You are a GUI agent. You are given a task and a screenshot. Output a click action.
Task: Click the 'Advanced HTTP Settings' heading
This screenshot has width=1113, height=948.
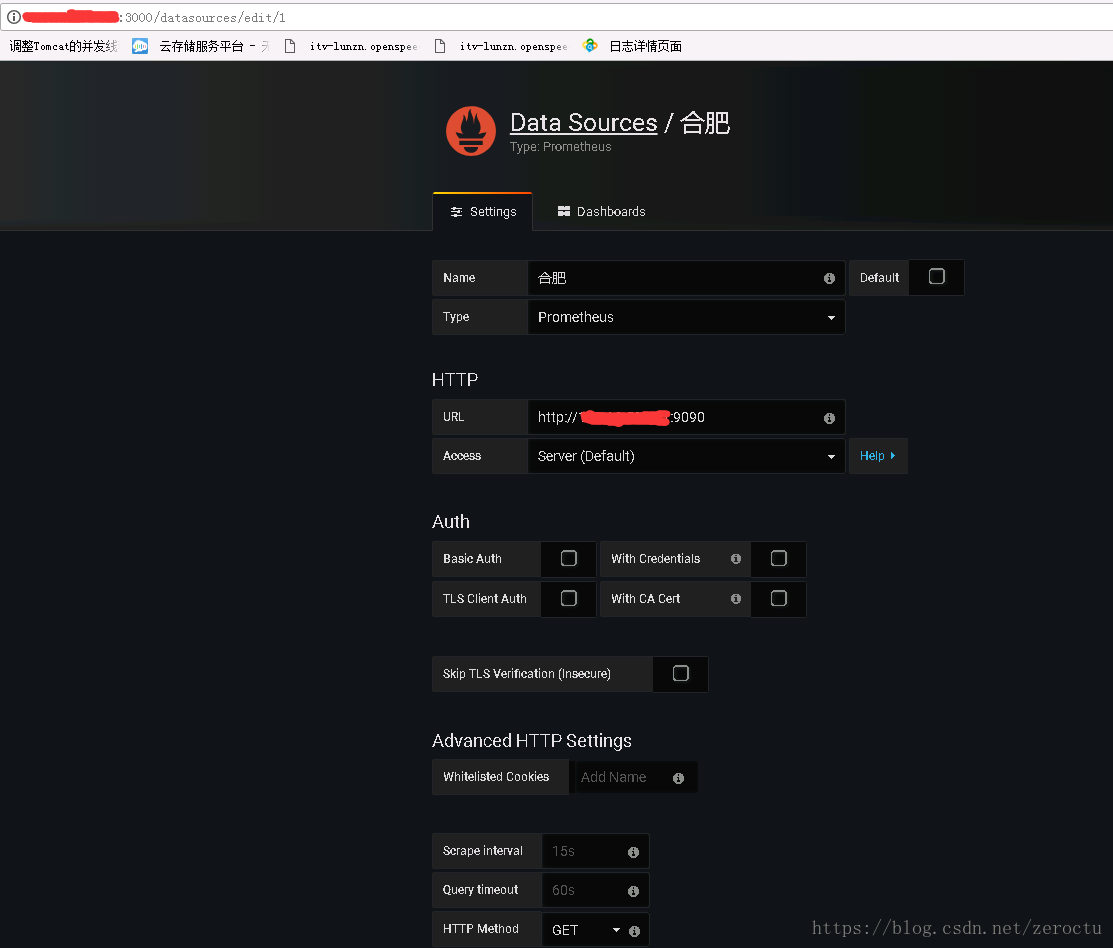point(531,741)
